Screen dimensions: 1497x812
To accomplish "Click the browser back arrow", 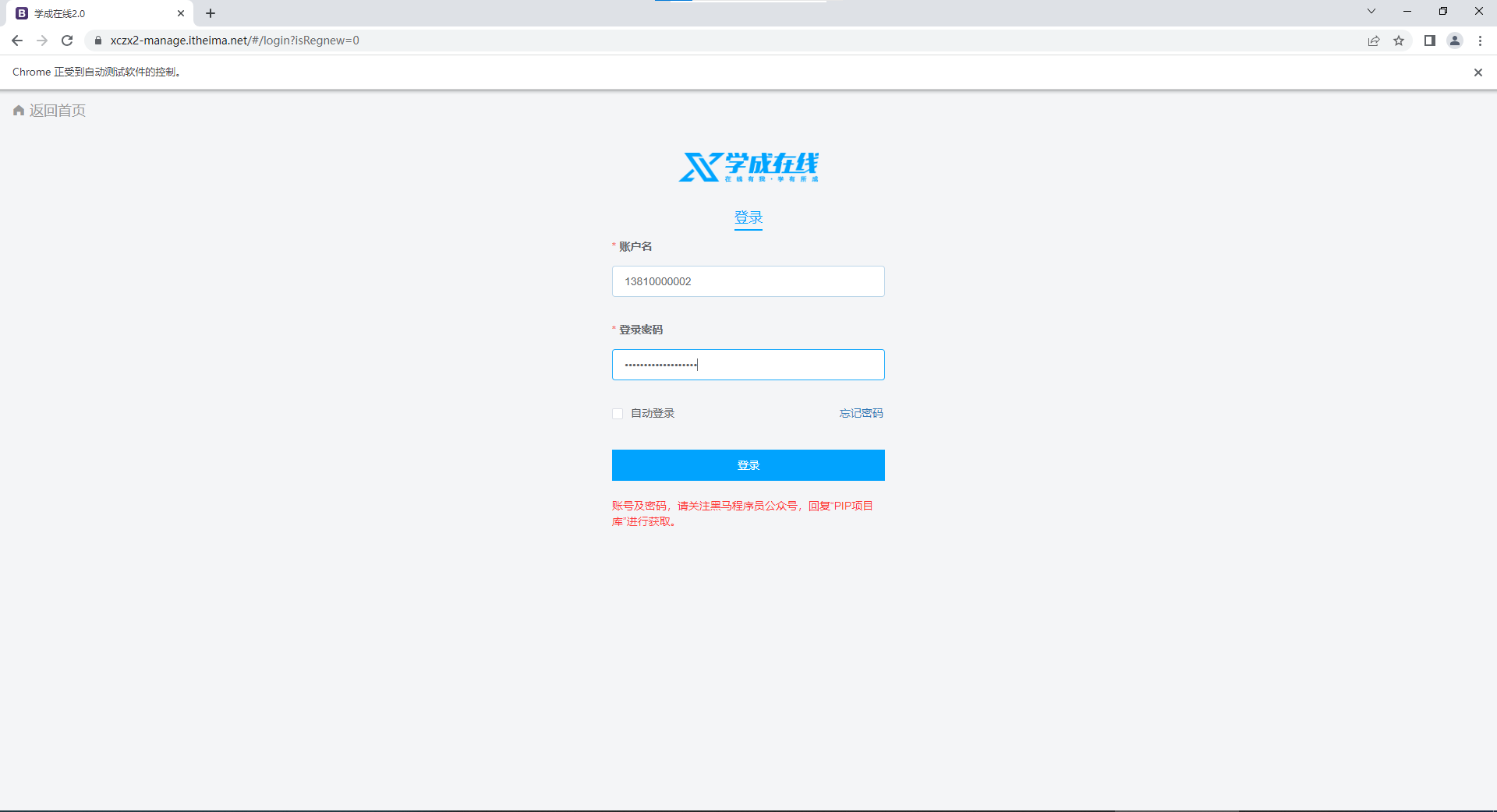I will click(17, 41).
